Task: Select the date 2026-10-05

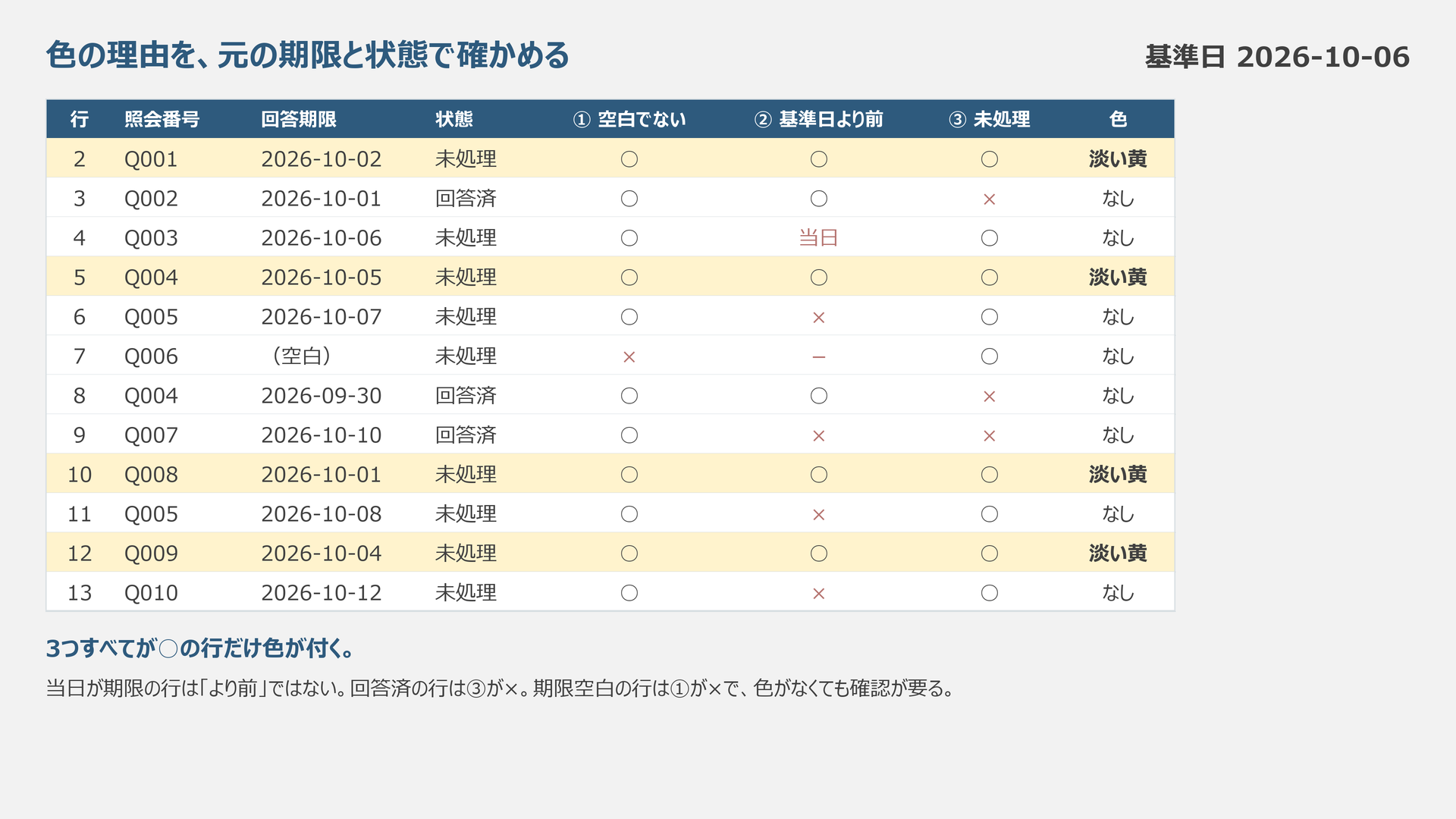Action: point(322,278)
